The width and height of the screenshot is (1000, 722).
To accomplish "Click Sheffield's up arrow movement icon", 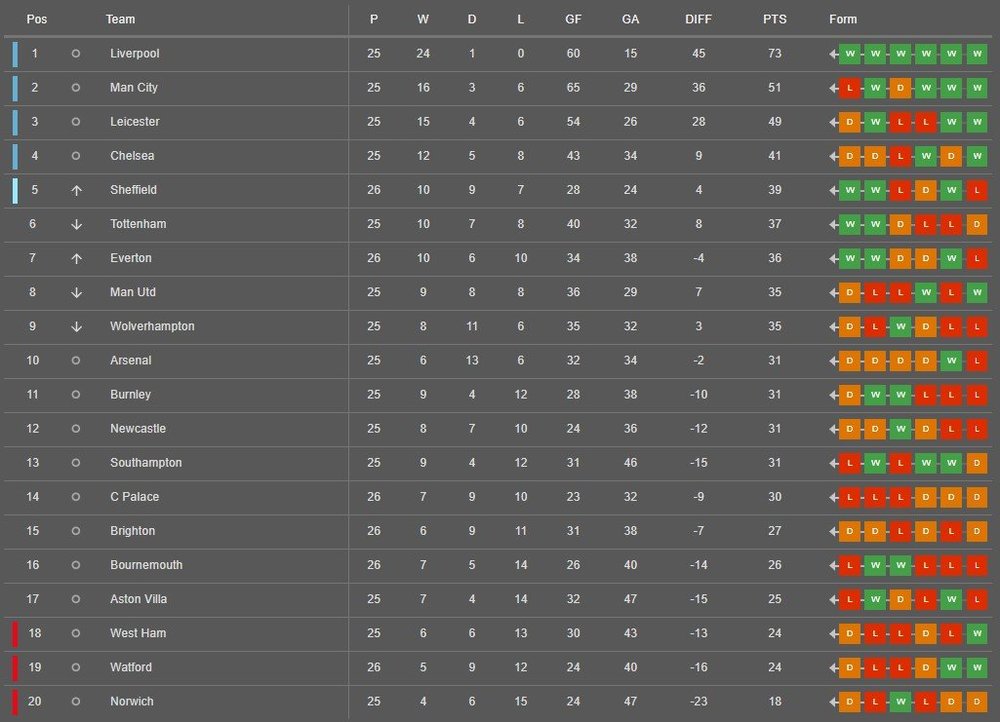I will (x=76, y=190).
